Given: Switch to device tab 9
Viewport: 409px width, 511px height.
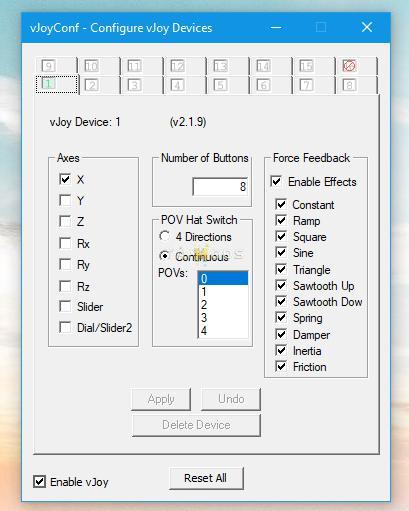Looking at the screenshot, I should tap(48, 66).
